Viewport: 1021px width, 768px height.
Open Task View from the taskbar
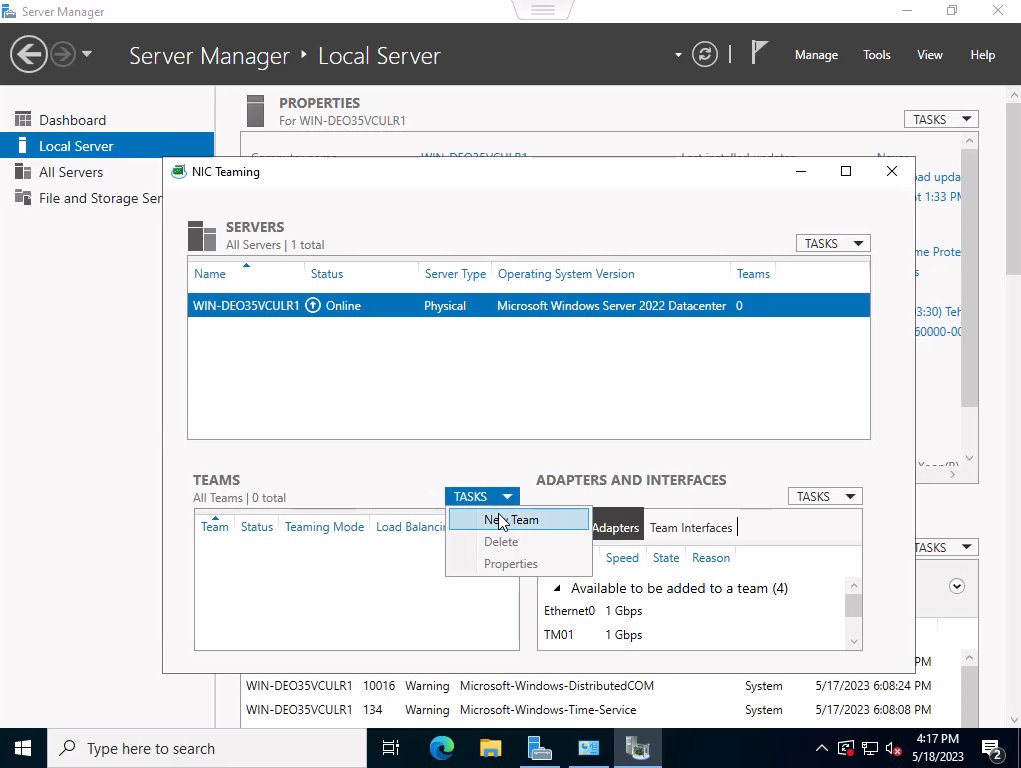click(x=391, y=748)
